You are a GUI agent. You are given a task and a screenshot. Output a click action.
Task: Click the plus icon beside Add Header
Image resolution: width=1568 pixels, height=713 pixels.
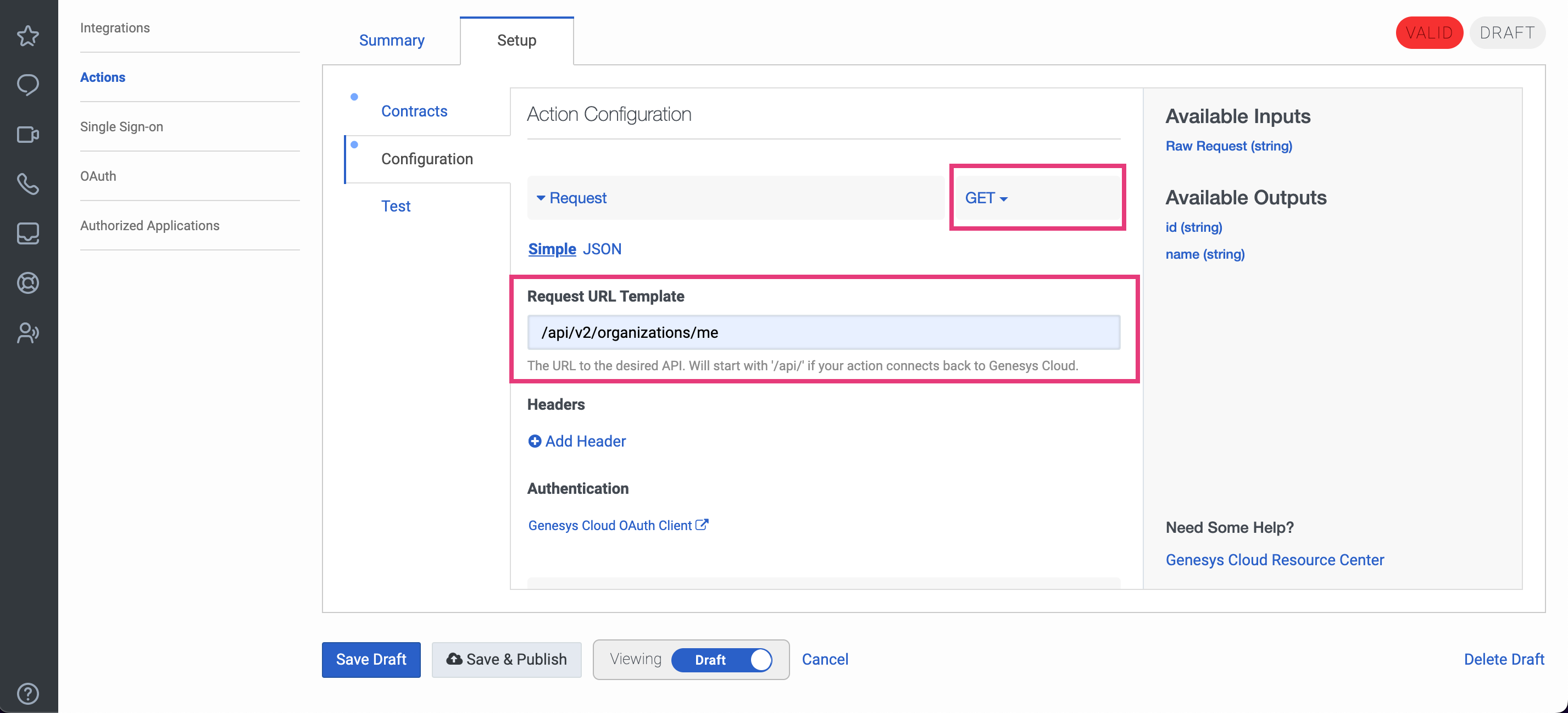(535, 441)
